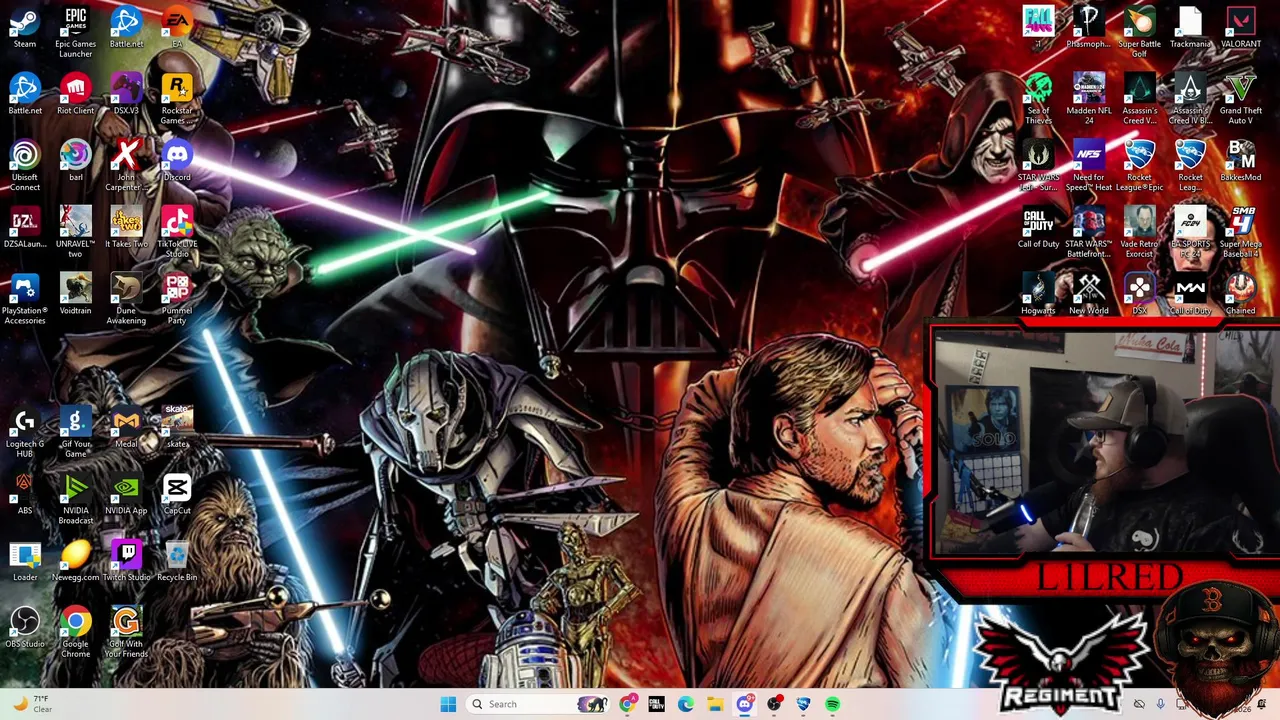The height and width of the screenshot is (720, 1280).
Task: Open the Pummel Party icon
Action: [x=177, y=300]
